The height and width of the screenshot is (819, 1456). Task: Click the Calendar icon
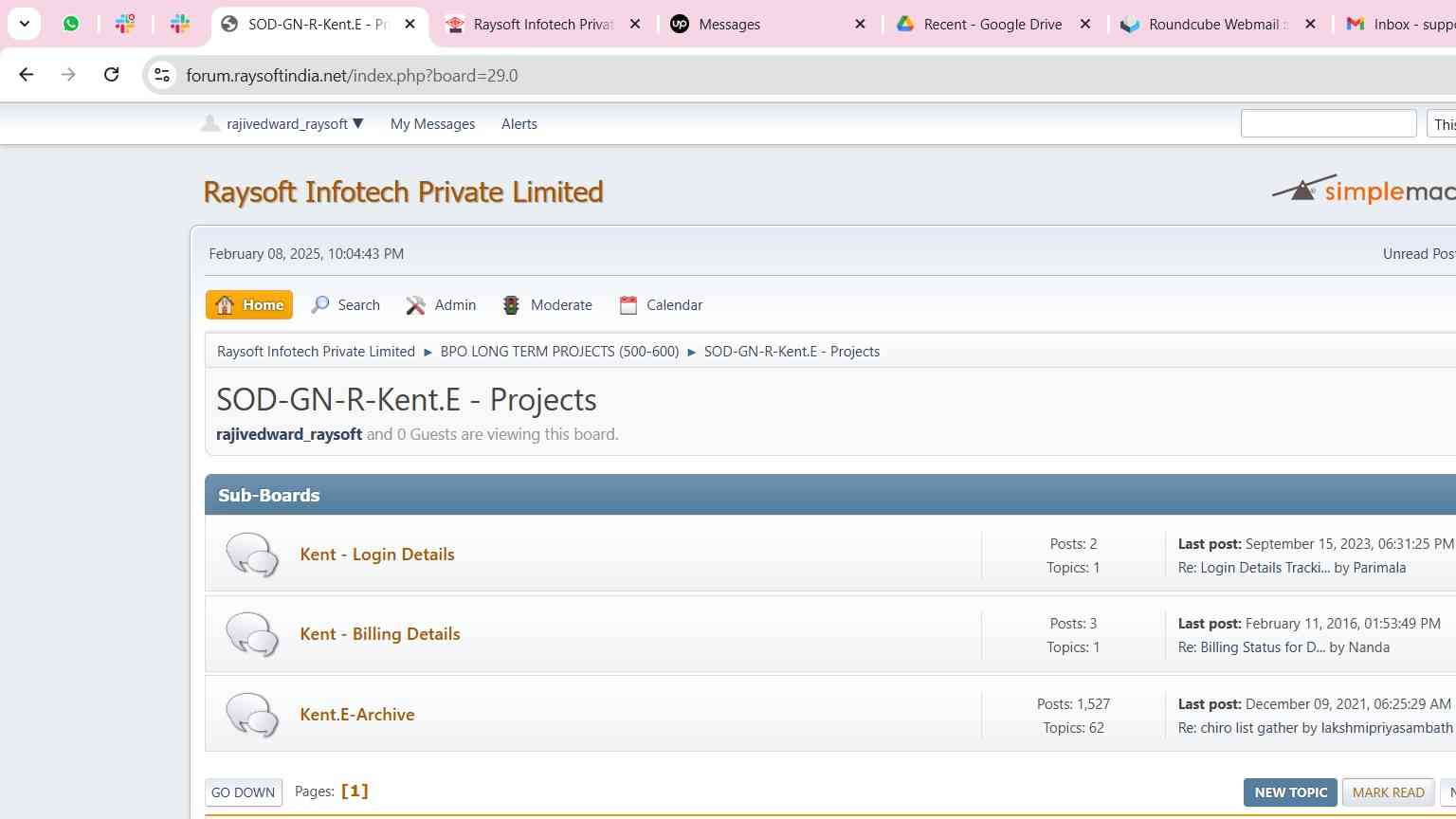(x=628, y=305)
